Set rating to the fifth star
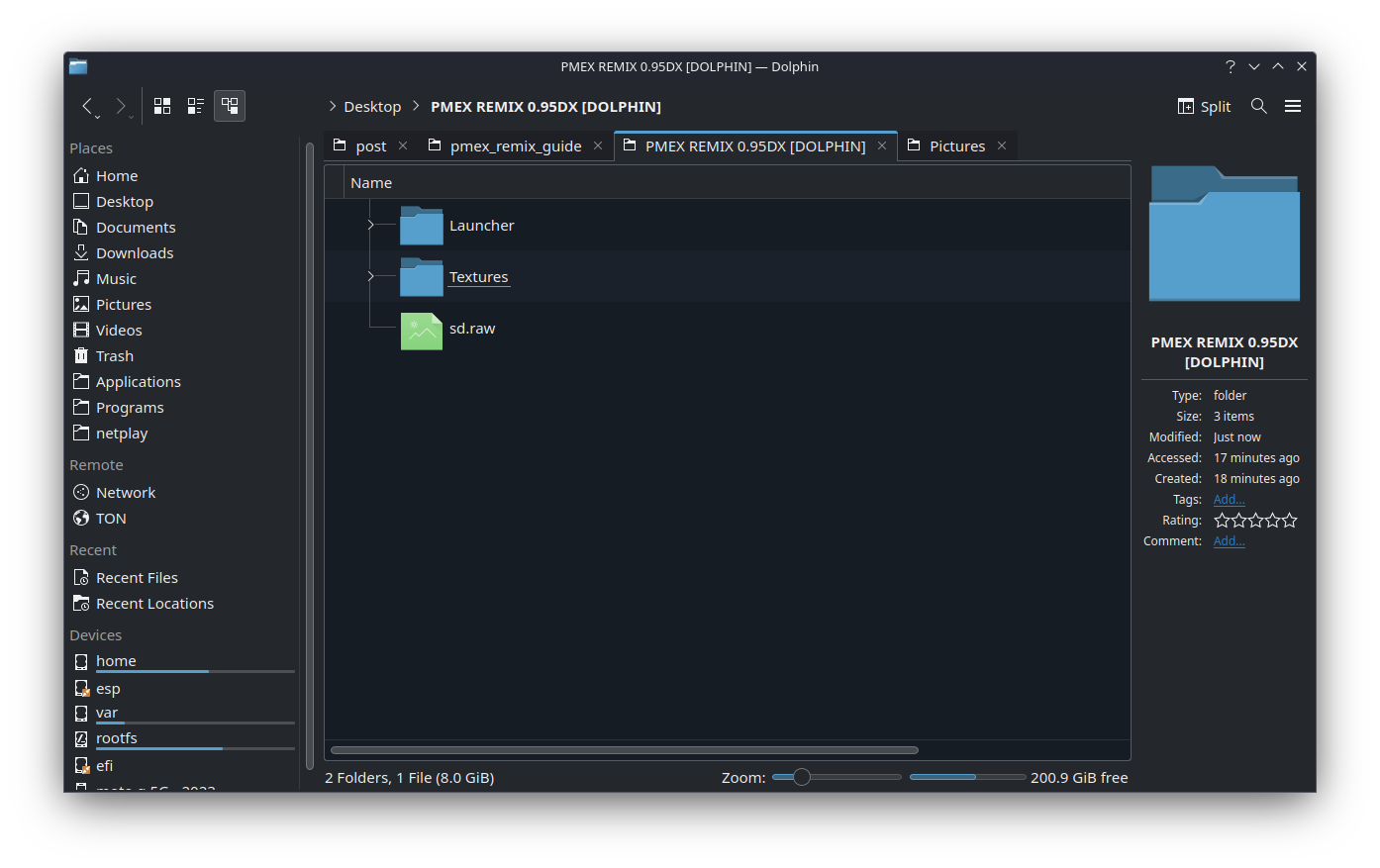The image size is (1380, 868). click(1289, 521)
